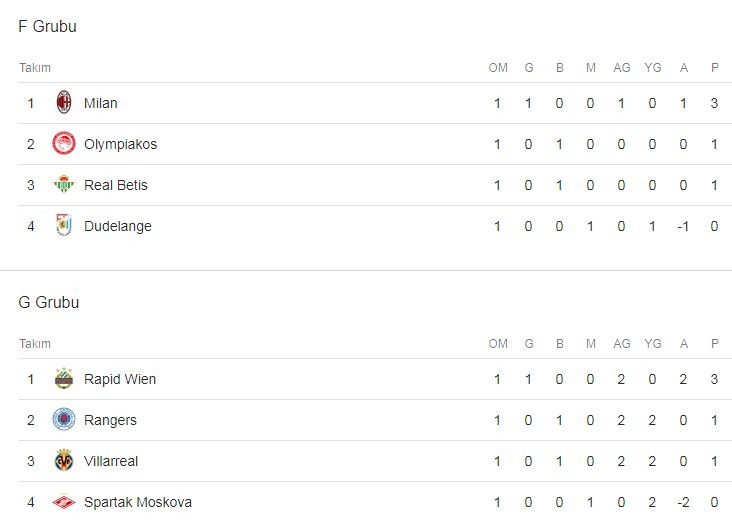Open the Rapid Wien team name
Image resolution: width=732 pixels, height=521 pixels.
tap(120, 379)
